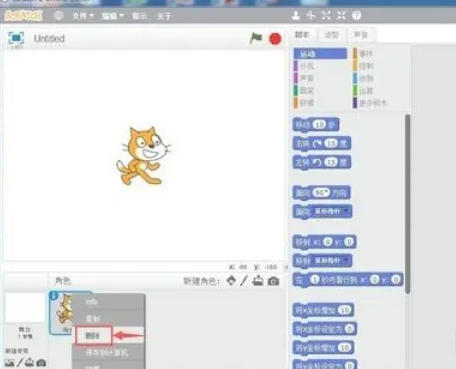Choose 保存 to computer in context menu

[108, 353]
